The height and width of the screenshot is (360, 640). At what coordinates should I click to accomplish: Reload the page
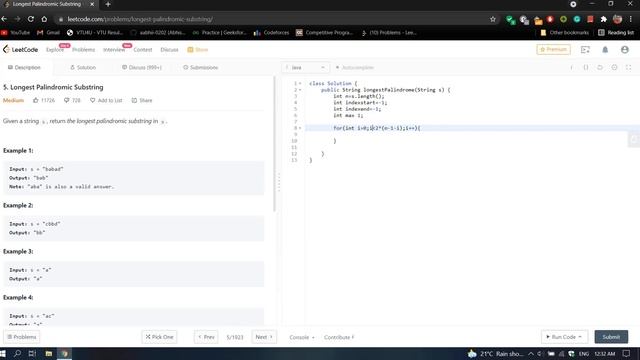pos(31,19)
